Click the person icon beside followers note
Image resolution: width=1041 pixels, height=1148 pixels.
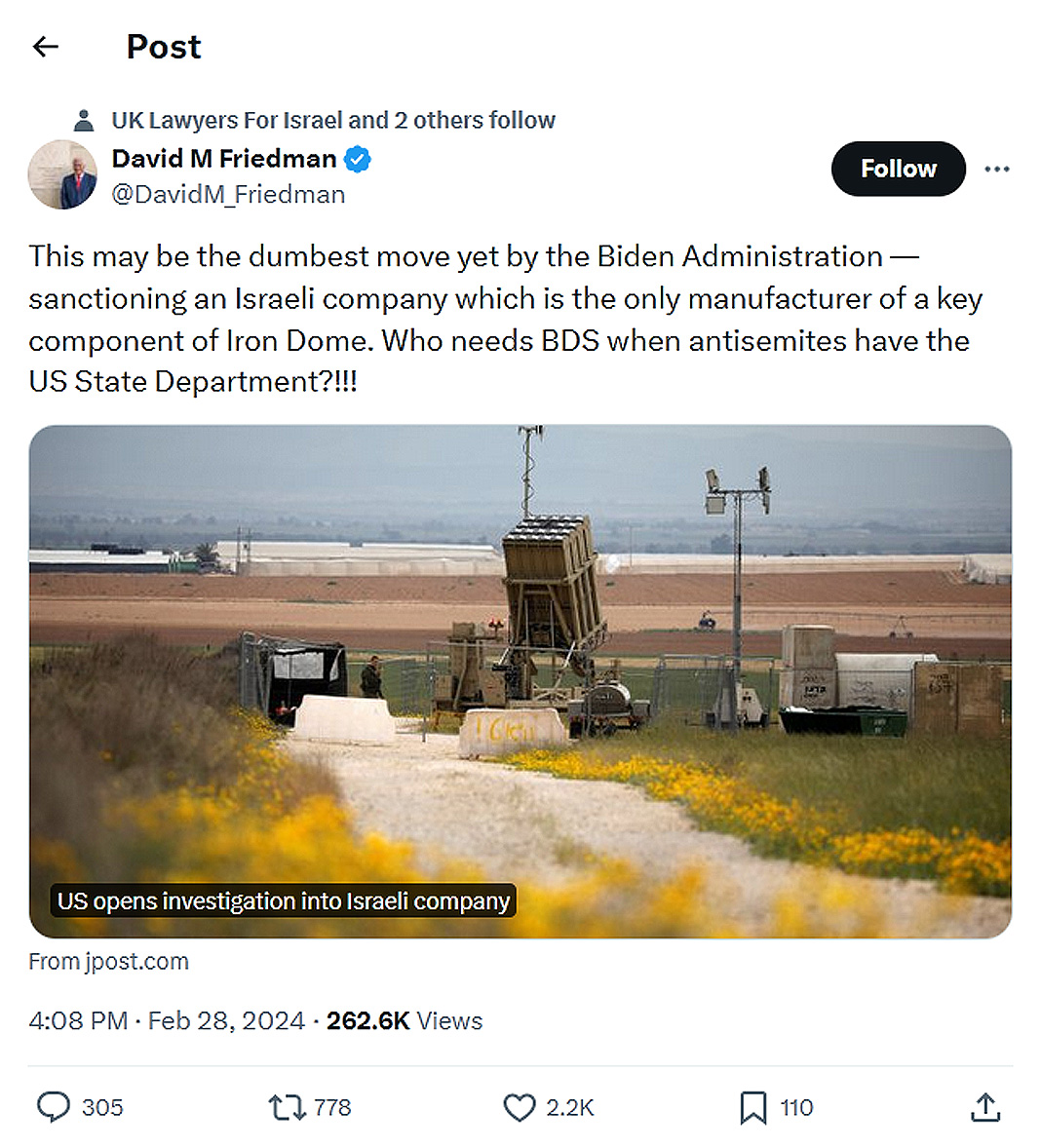point(85,121)
